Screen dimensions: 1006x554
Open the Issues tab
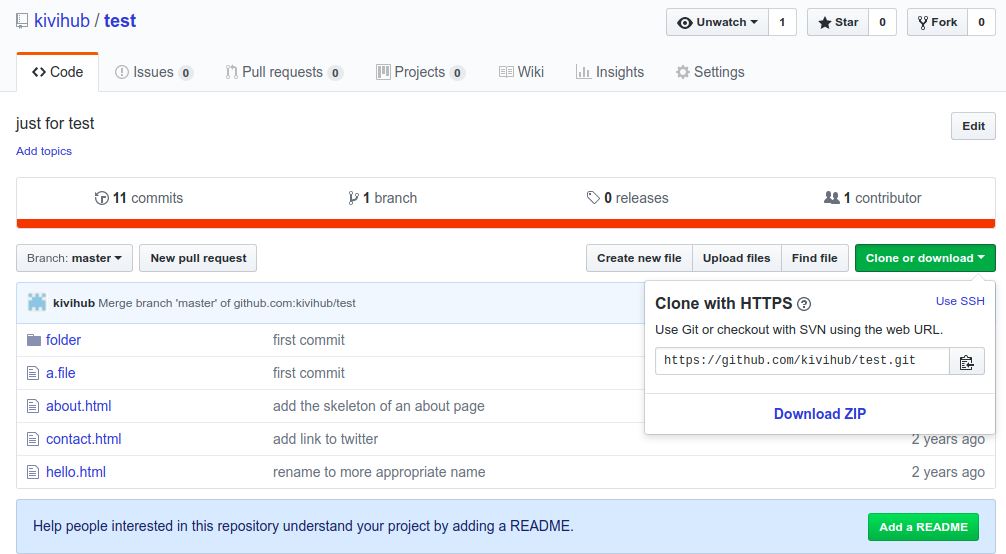point(153,72)
